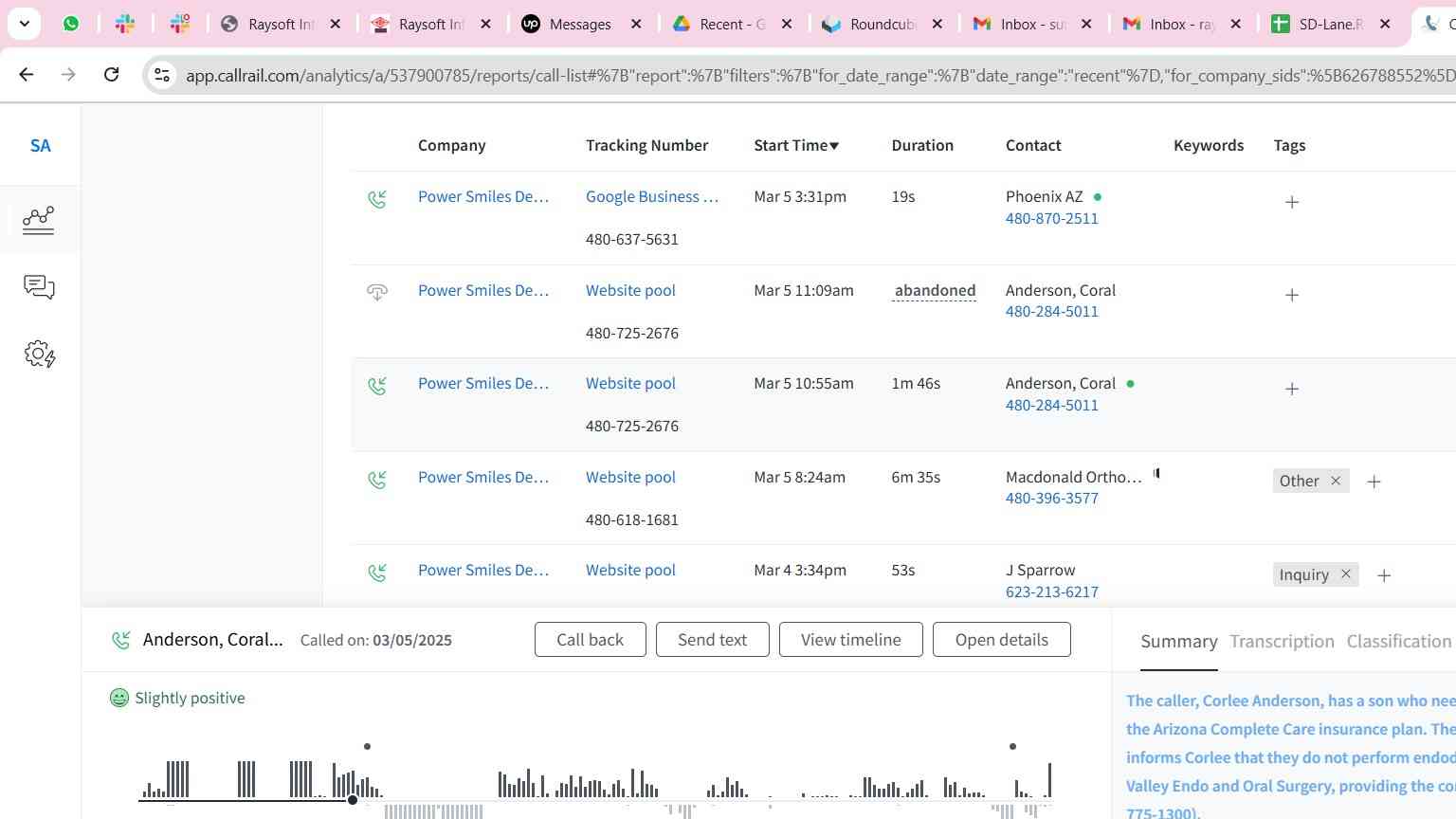The width and height of the screenshot is (1456, 819).
Task: Close the Messages browser tab
Action: (x=637, y=24)
